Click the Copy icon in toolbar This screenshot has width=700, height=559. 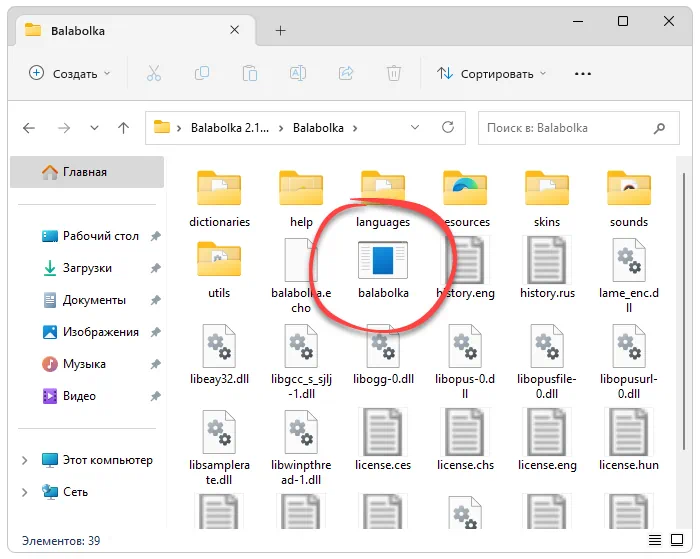[202, 73]
